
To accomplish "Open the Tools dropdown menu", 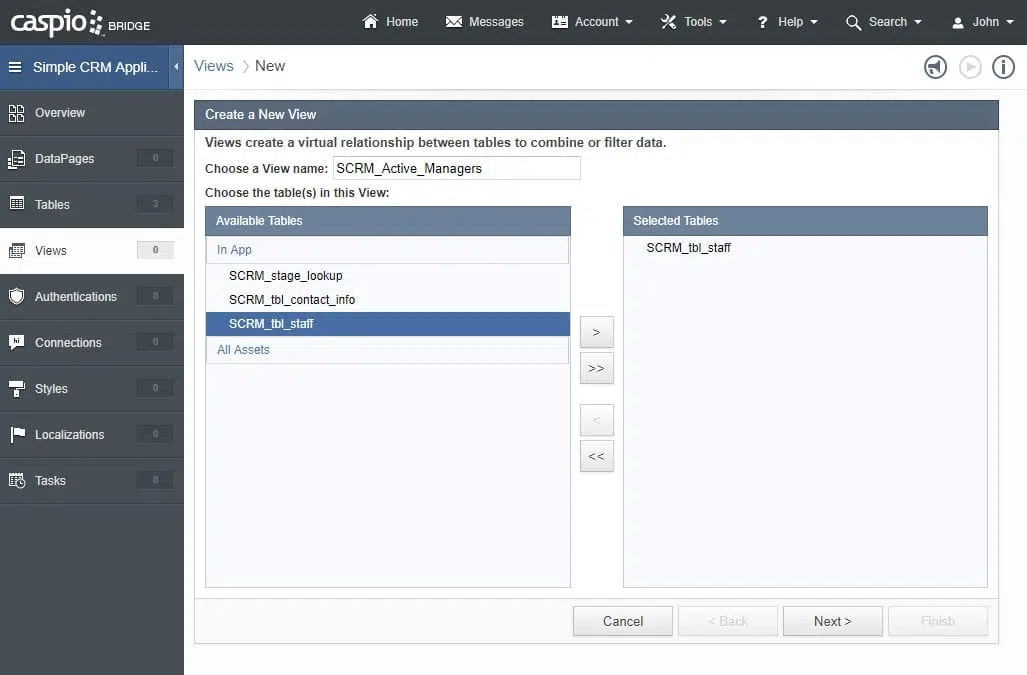I will [x=694, y=22].
